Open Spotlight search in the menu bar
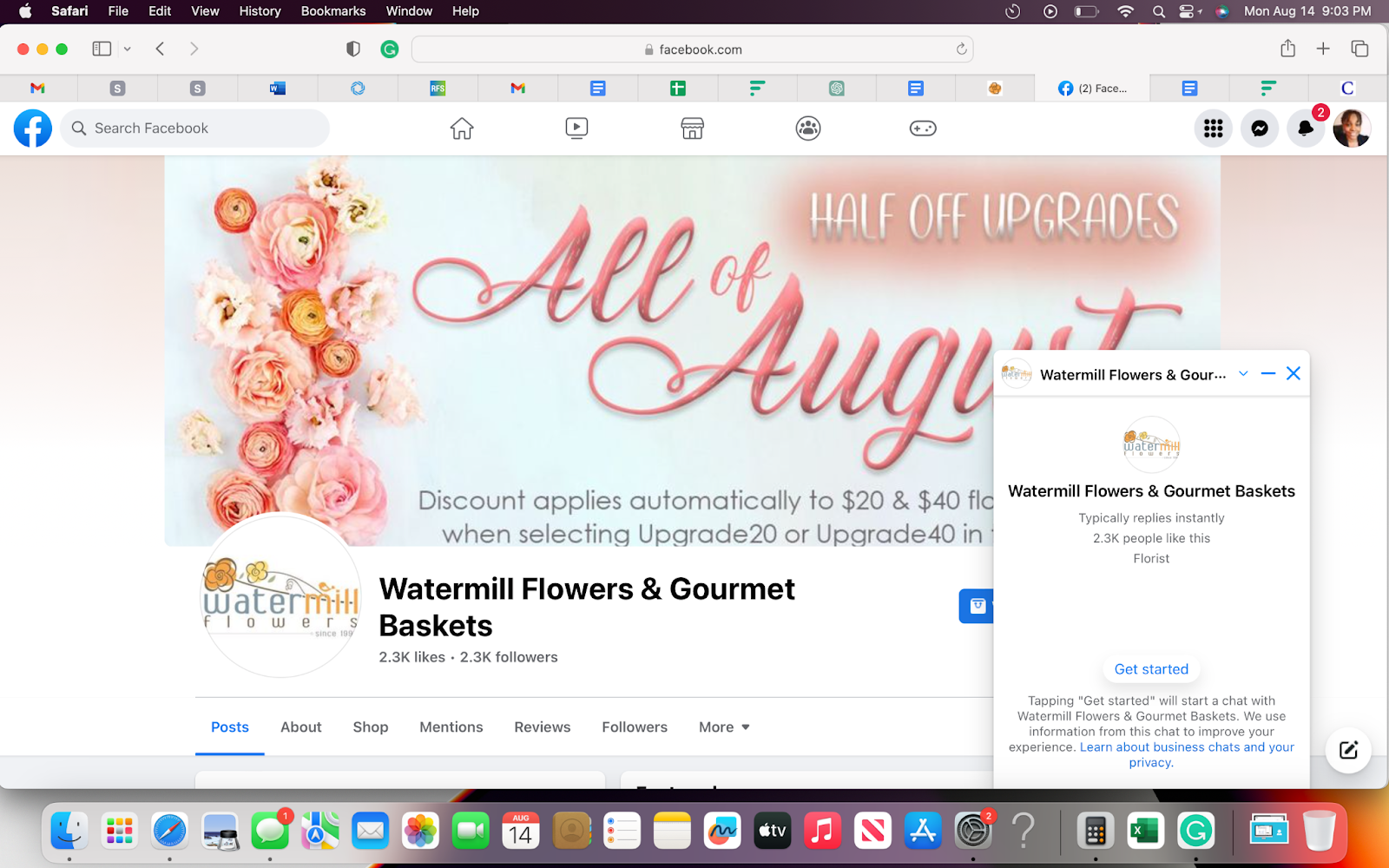 1158,11
